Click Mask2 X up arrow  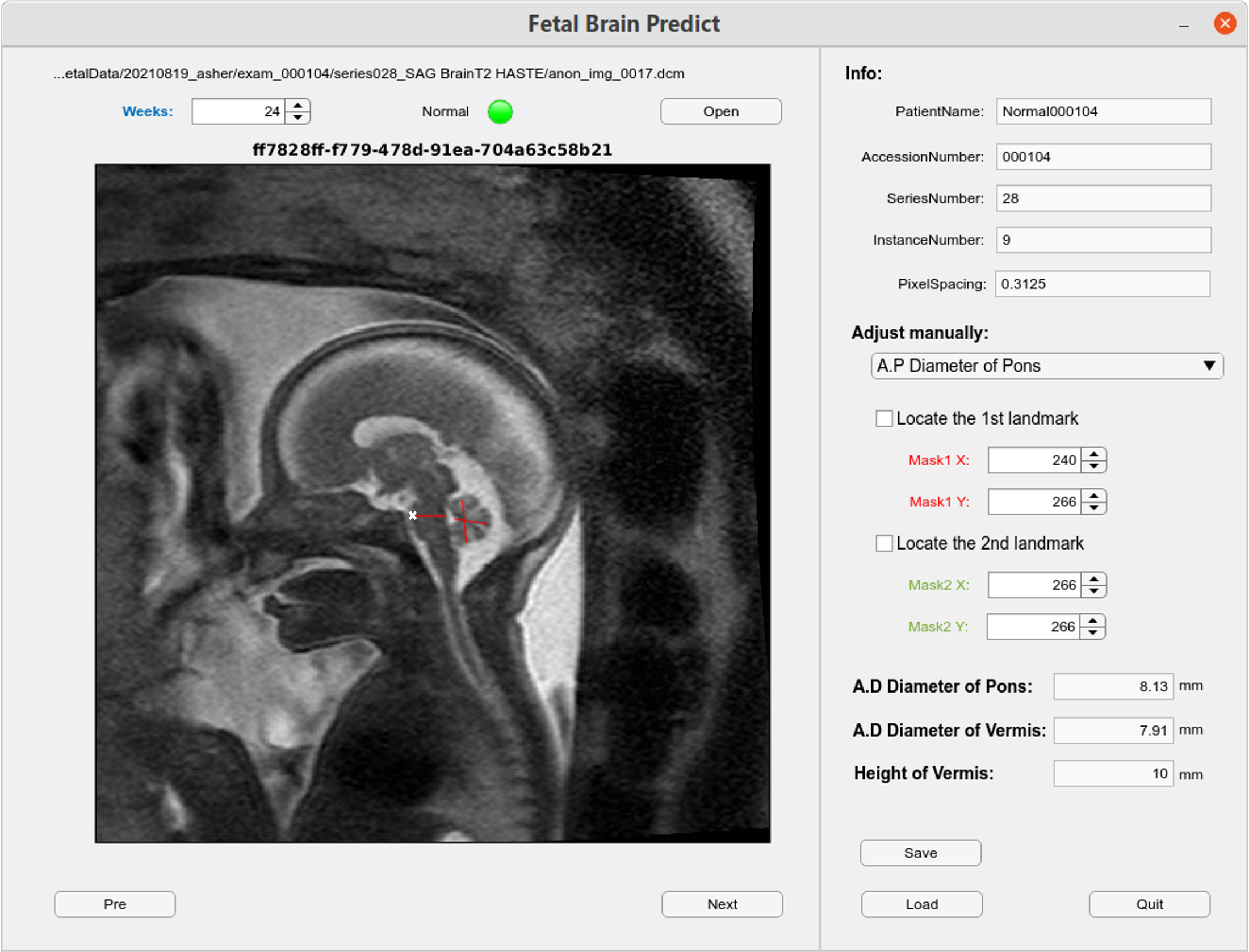1093,578
